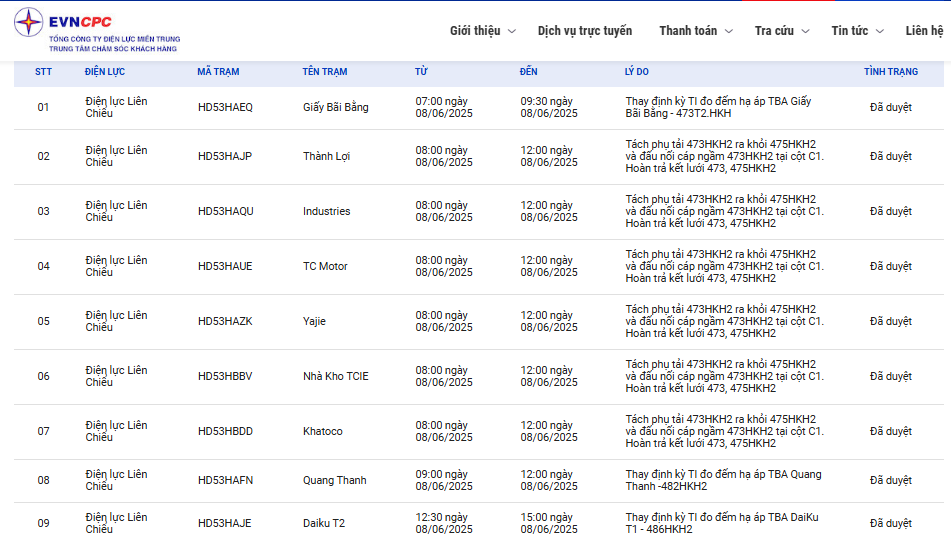Select the TÊN TRẠM column header
This screenshot has height=543, width=951.
click(x=325, y=72)
